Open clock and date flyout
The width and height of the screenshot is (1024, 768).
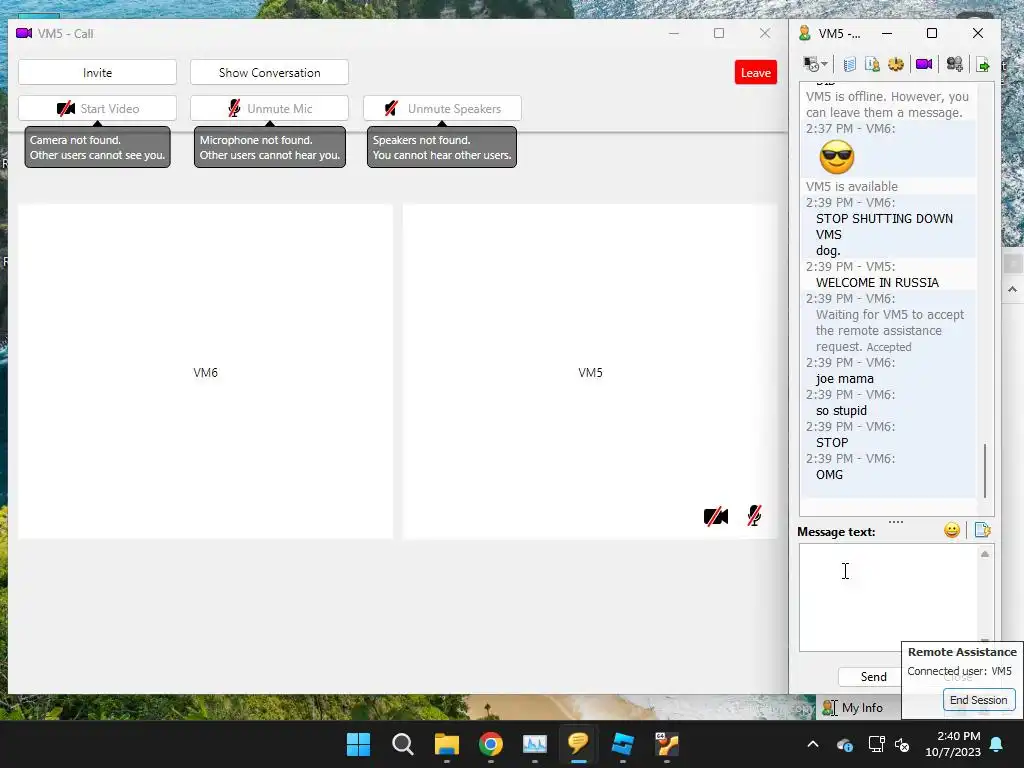pyautogui.click(x=953, y=744)
